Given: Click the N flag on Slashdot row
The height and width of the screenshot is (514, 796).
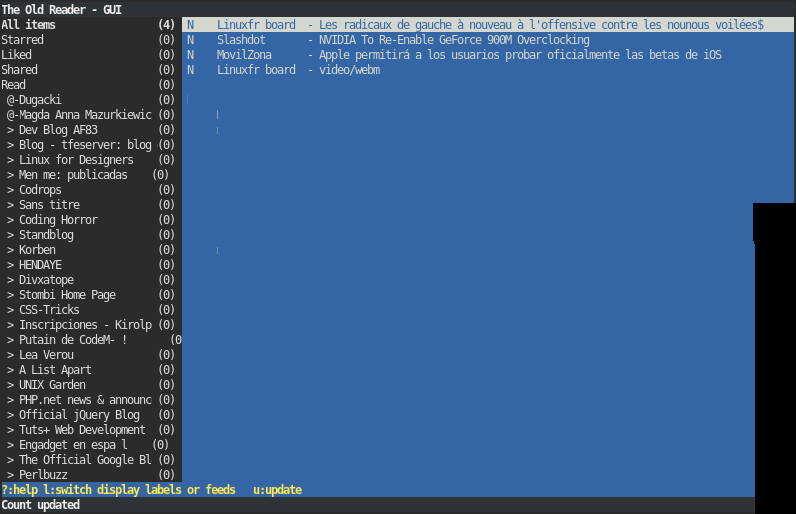Looking at the screenshot, I should click(190, 40).
